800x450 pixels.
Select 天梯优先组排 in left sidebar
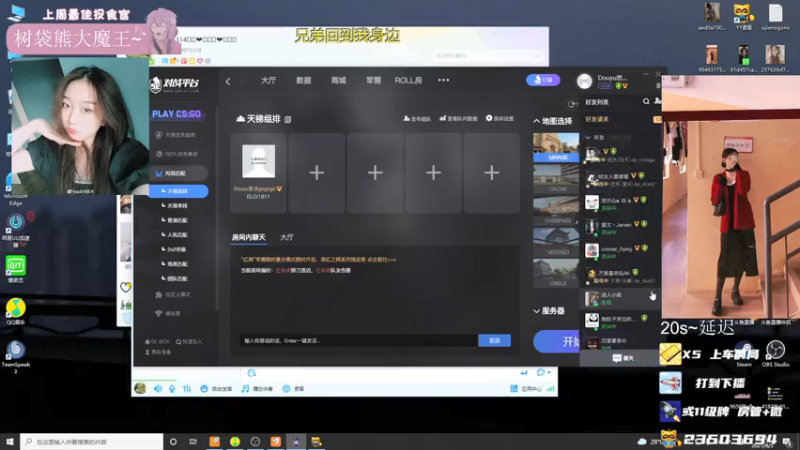(x=176, y=135)
